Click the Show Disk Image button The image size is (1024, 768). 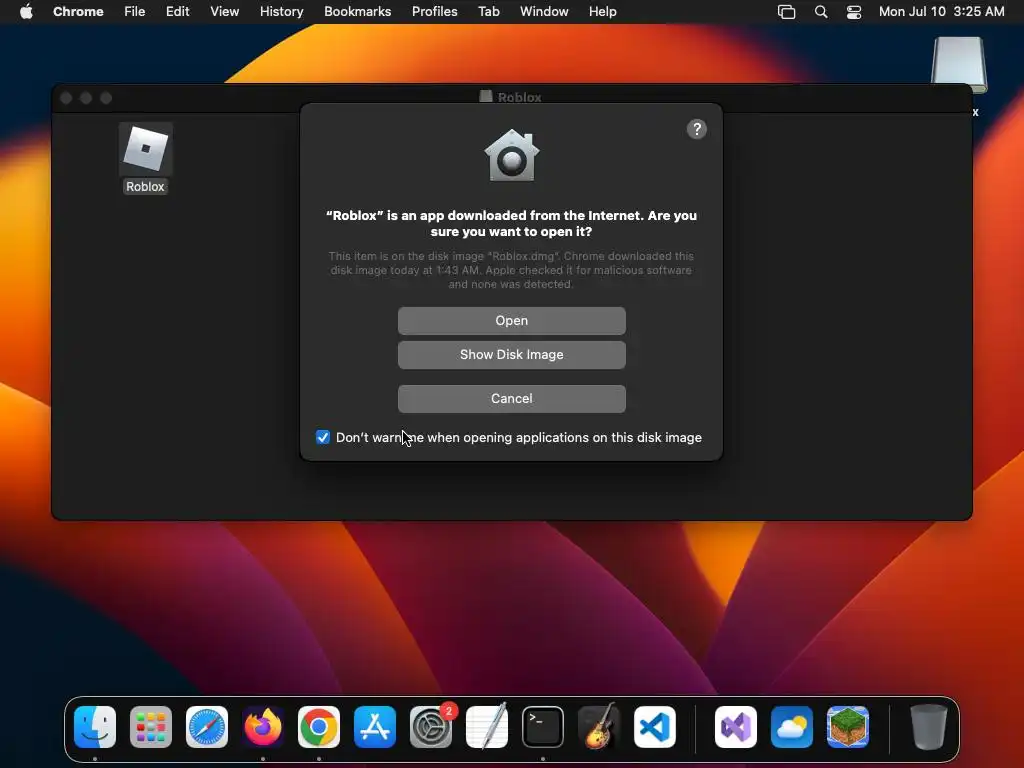(x=511, y=355)
